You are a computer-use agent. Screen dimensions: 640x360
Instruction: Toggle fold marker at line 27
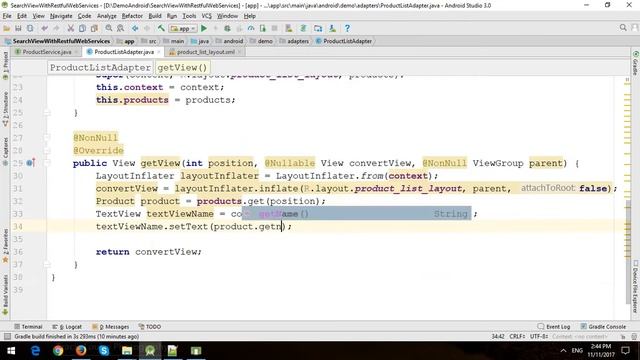(47, 138)
